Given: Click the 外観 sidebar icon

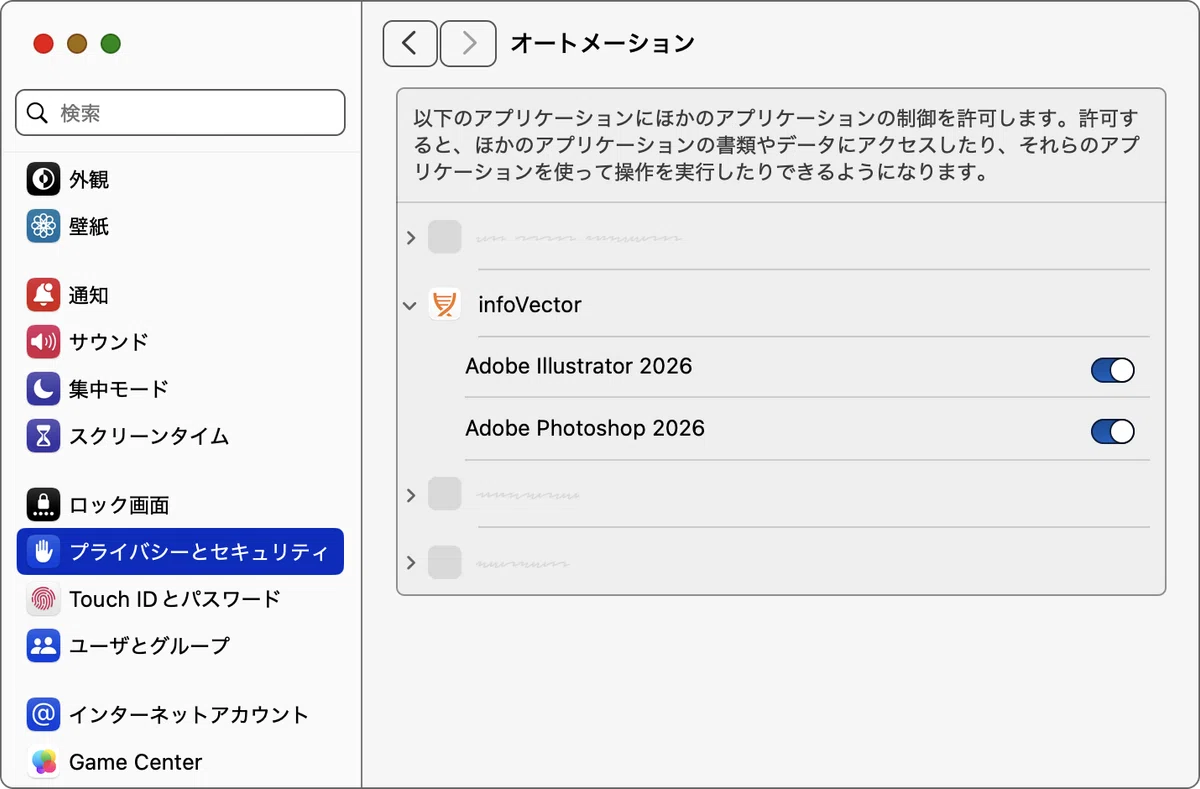Looking at the screenshot, I should [x=43, y=180].
